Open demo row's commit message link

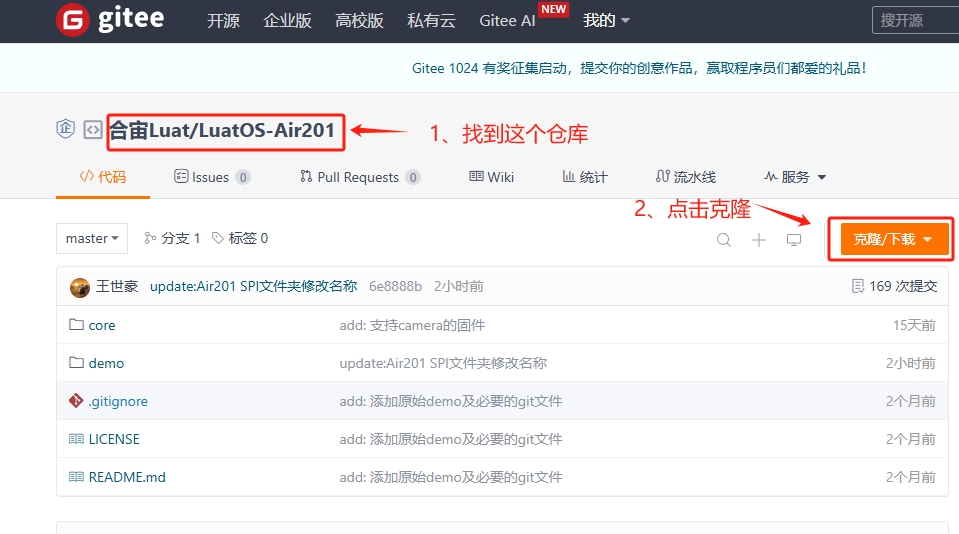(x=443, y=363)
